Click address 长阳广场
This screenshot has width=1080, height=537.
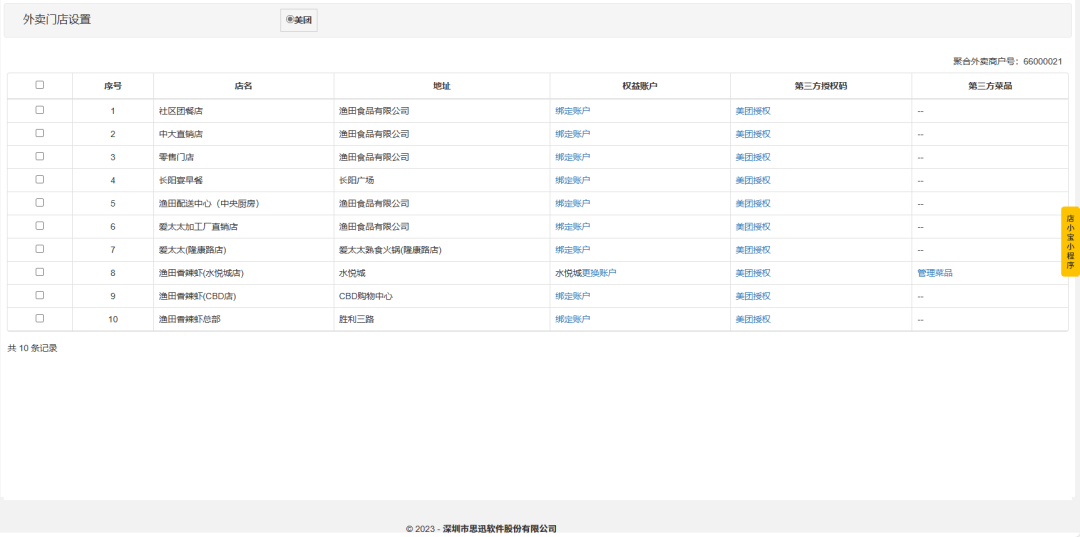(357, 180)
